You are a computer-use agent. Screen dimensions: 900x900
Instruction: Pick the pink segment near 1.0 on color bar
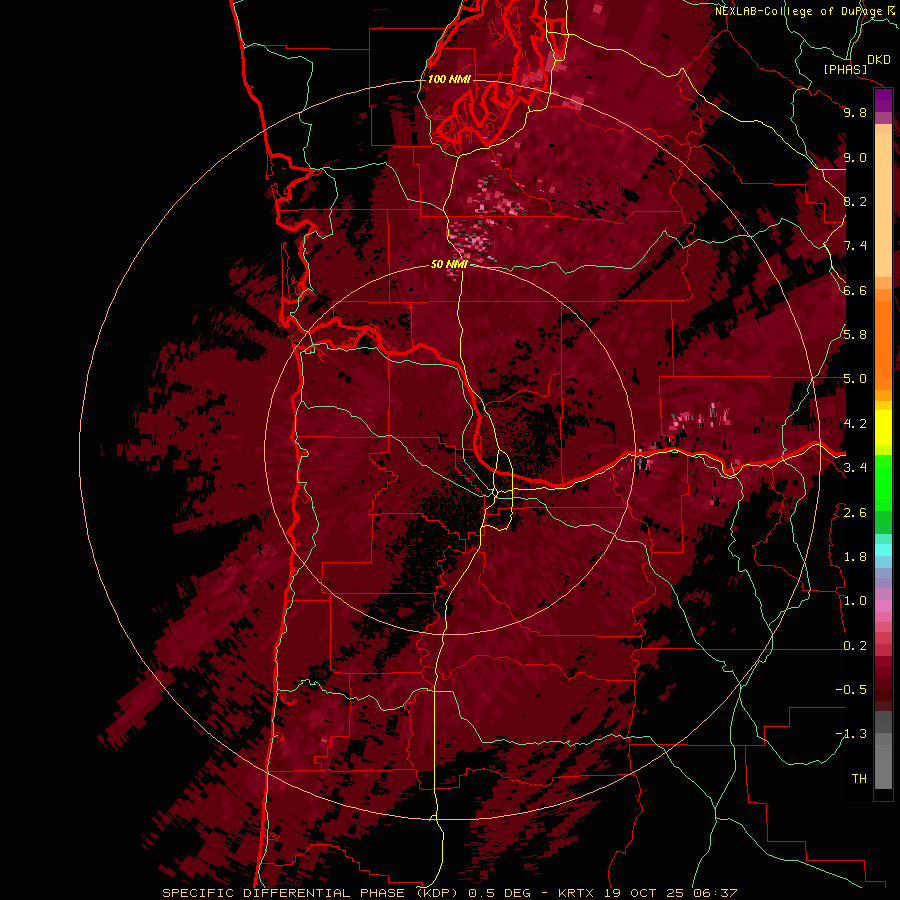(x=883, y=606)
